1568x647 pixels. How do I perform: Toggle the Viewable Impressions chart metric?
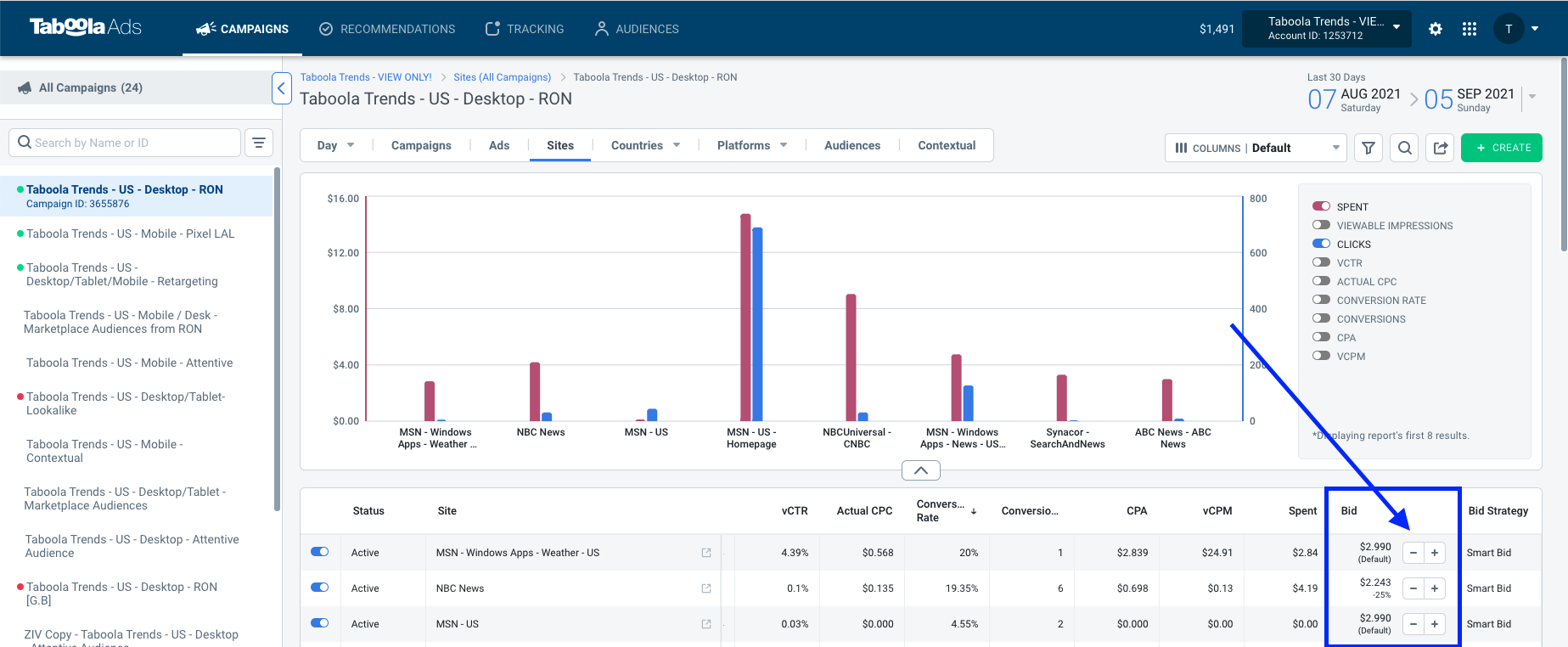[1321, 225]
